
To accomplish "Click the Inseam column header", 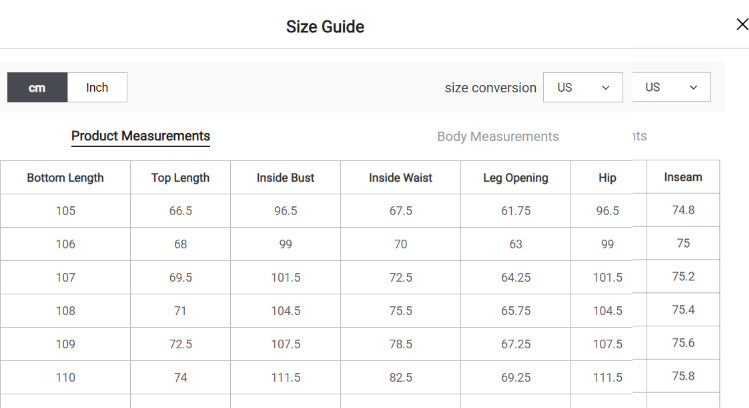I will 683,177.
